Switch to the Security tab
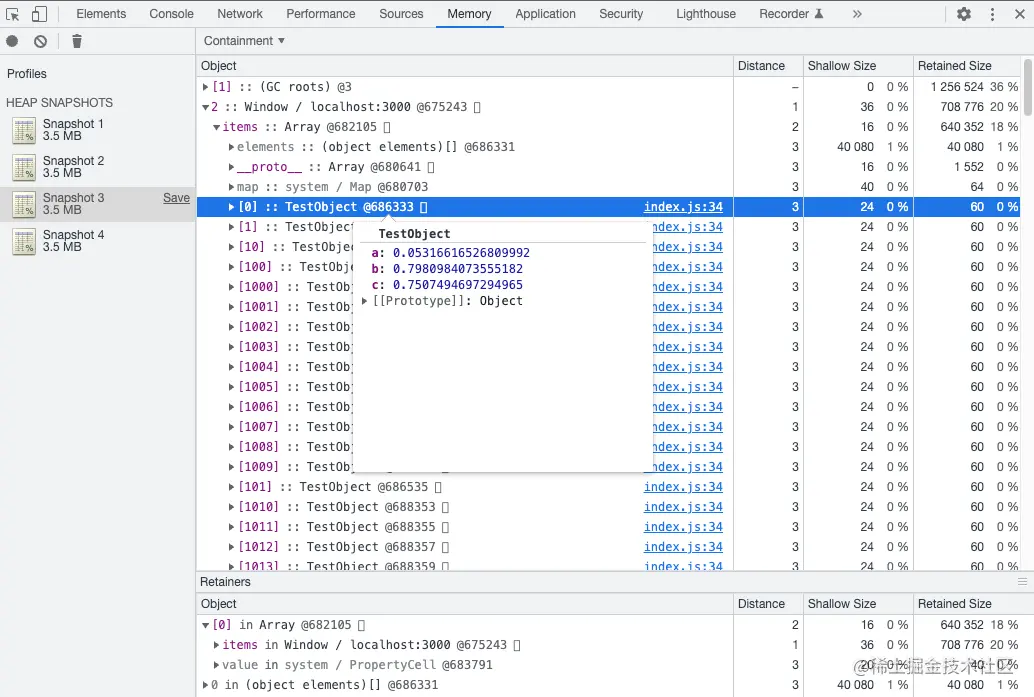The image size is (1034, 697). pyautogui.click(x=621, y=14)
